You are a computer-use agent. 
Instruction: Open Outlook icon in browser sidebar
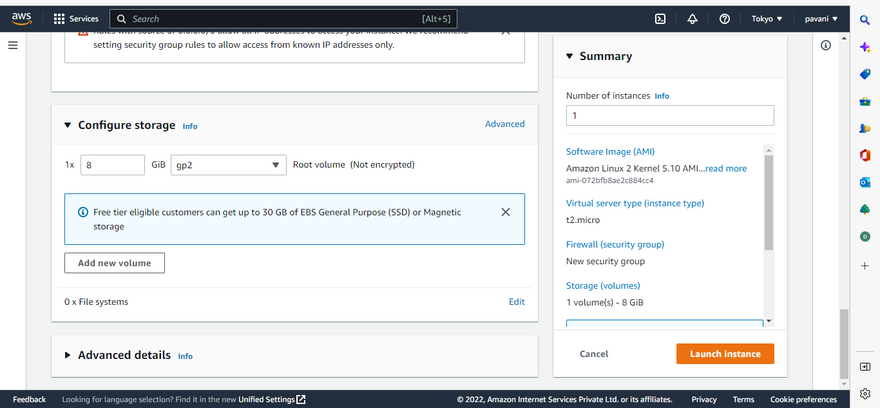coord(865,182)
